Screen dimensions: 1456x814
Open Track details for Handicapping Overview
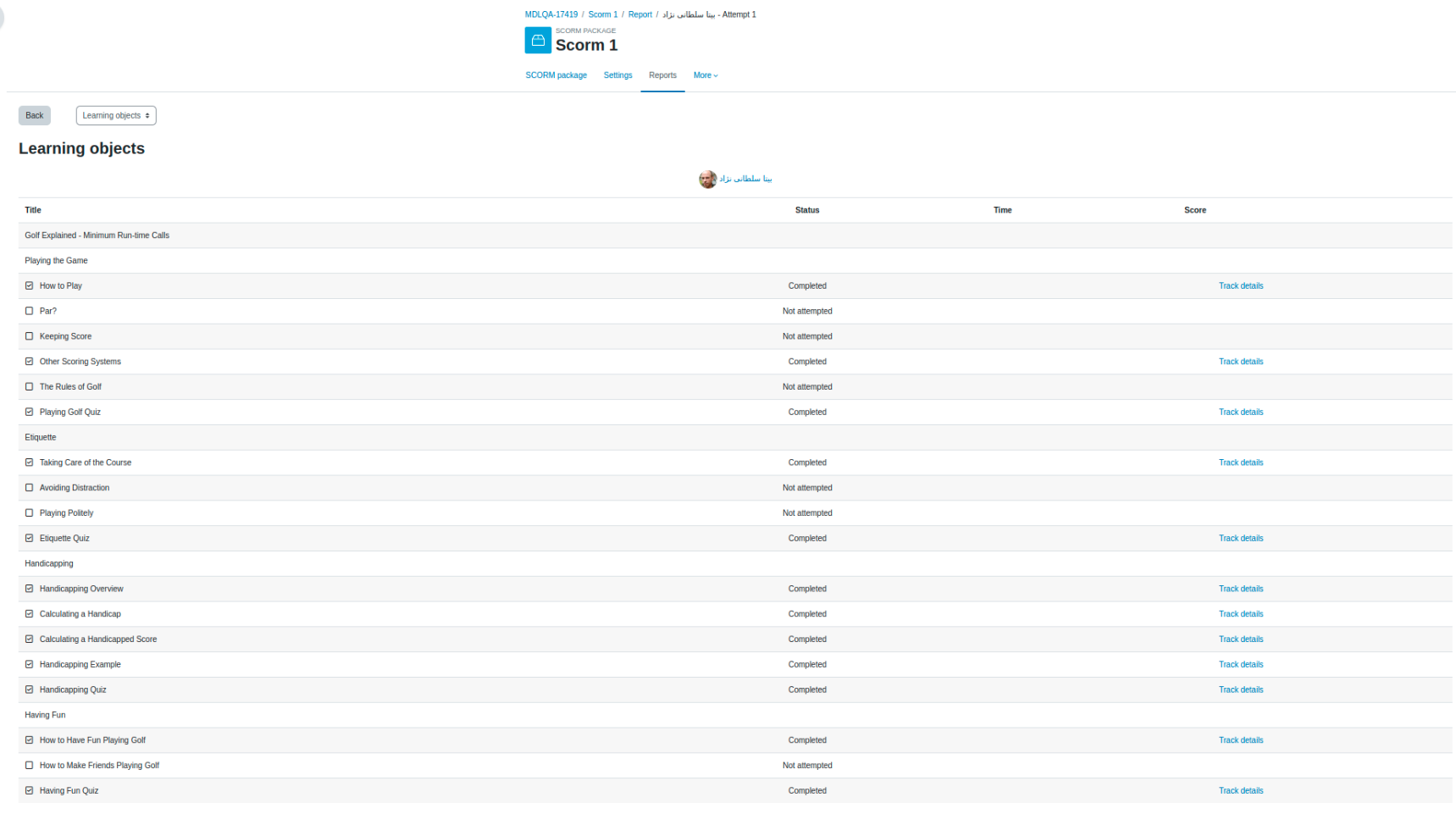1241,589
